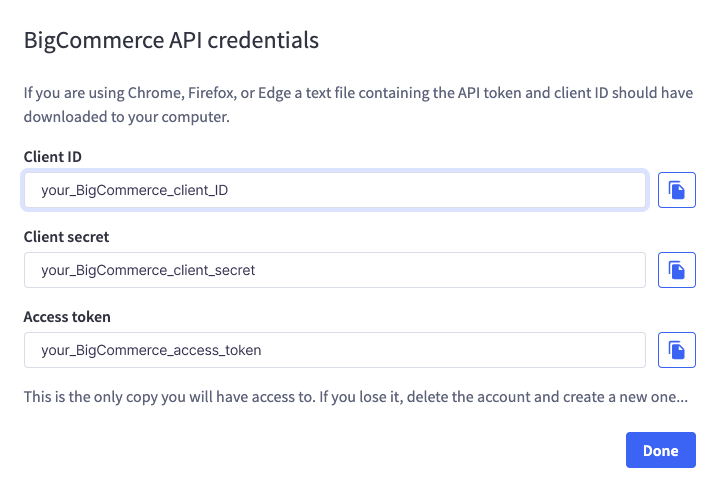Viewport: 719px width, 490px height.
Task: Click "text file" phrase in the description
Action: pyautogui.click(x=330, y=93)
